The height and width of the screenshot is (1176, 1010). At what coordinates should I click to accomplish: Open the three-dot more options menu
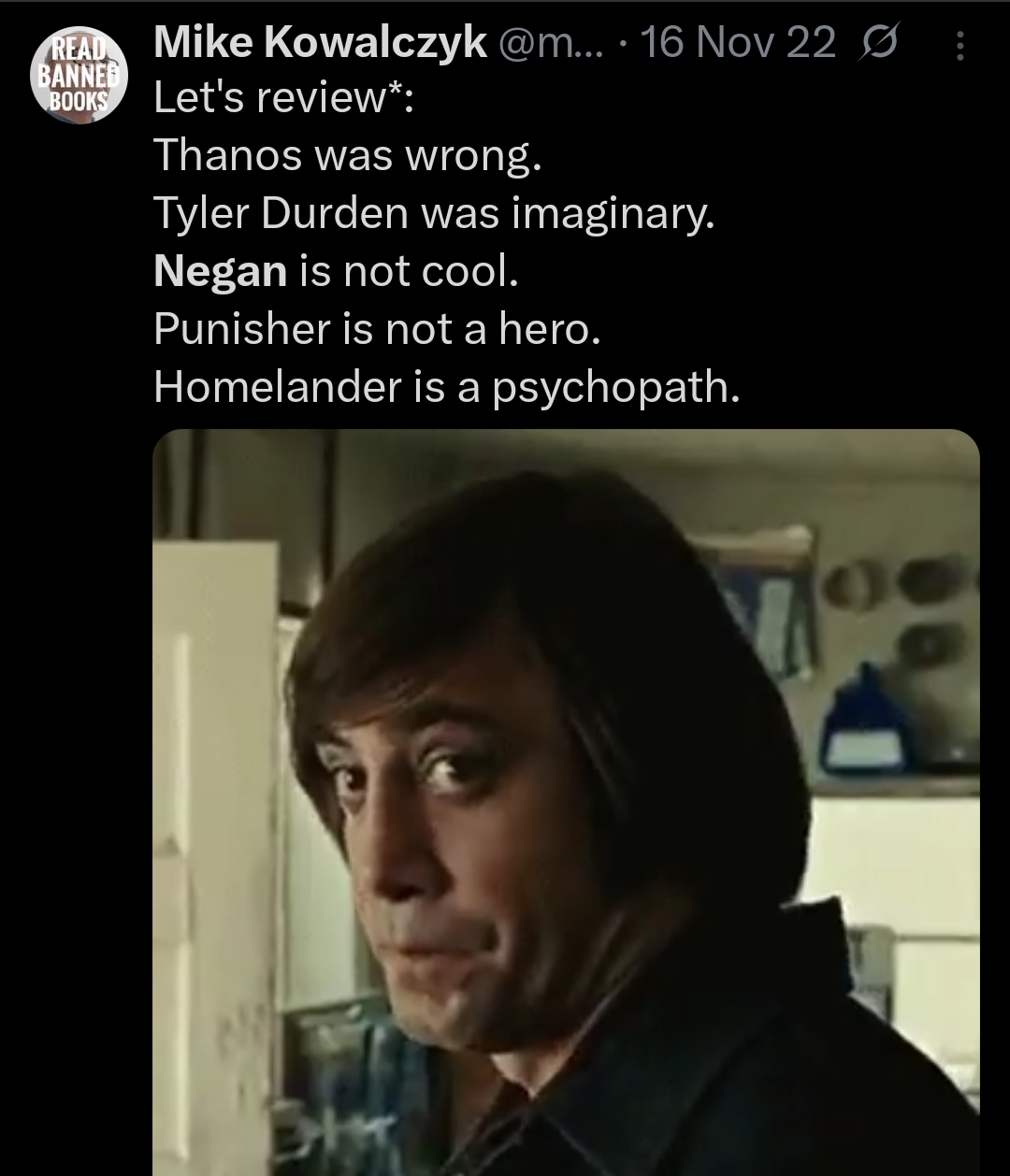click(960, 44)
